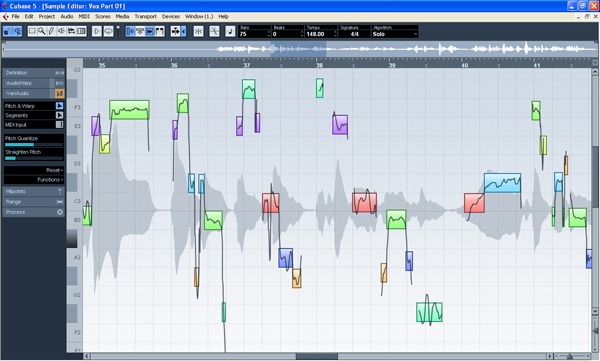Enable Pitch & Warp mode

[59, 106]
